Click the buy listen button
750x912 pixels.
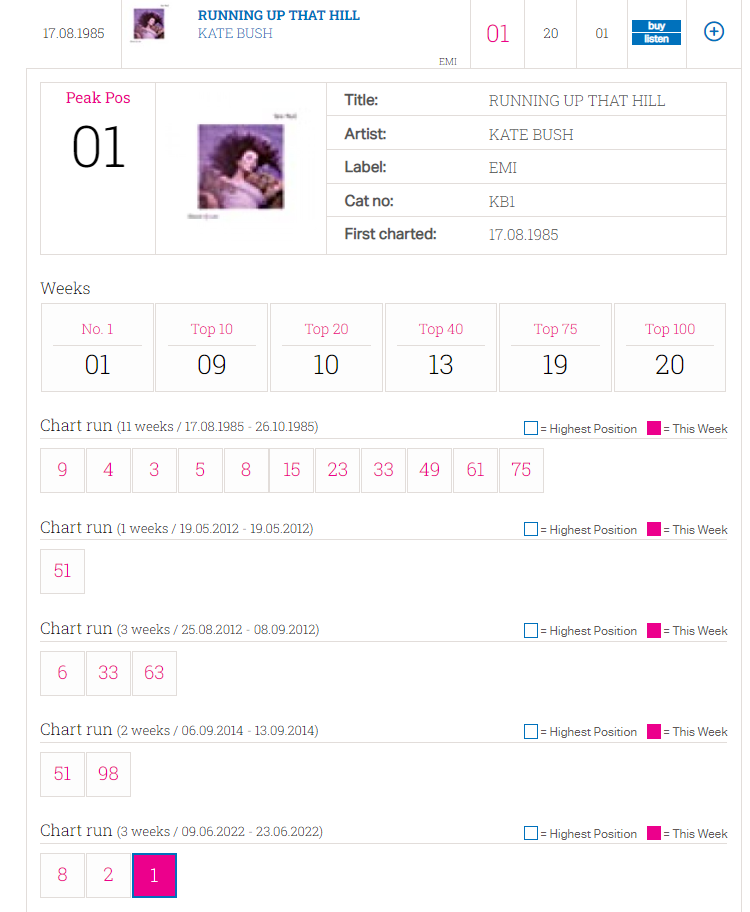(656, 33)
